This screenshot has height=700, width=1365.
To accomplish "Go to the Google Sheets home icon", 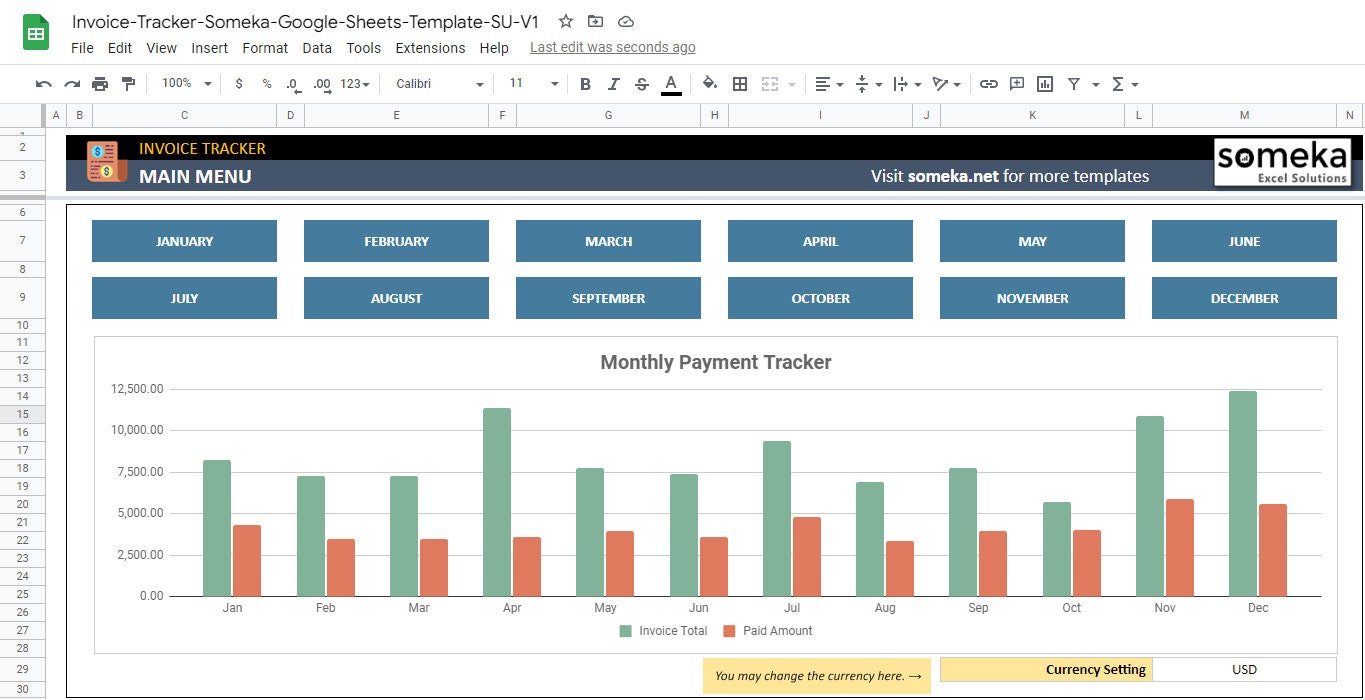I will [x=36, y=33].
